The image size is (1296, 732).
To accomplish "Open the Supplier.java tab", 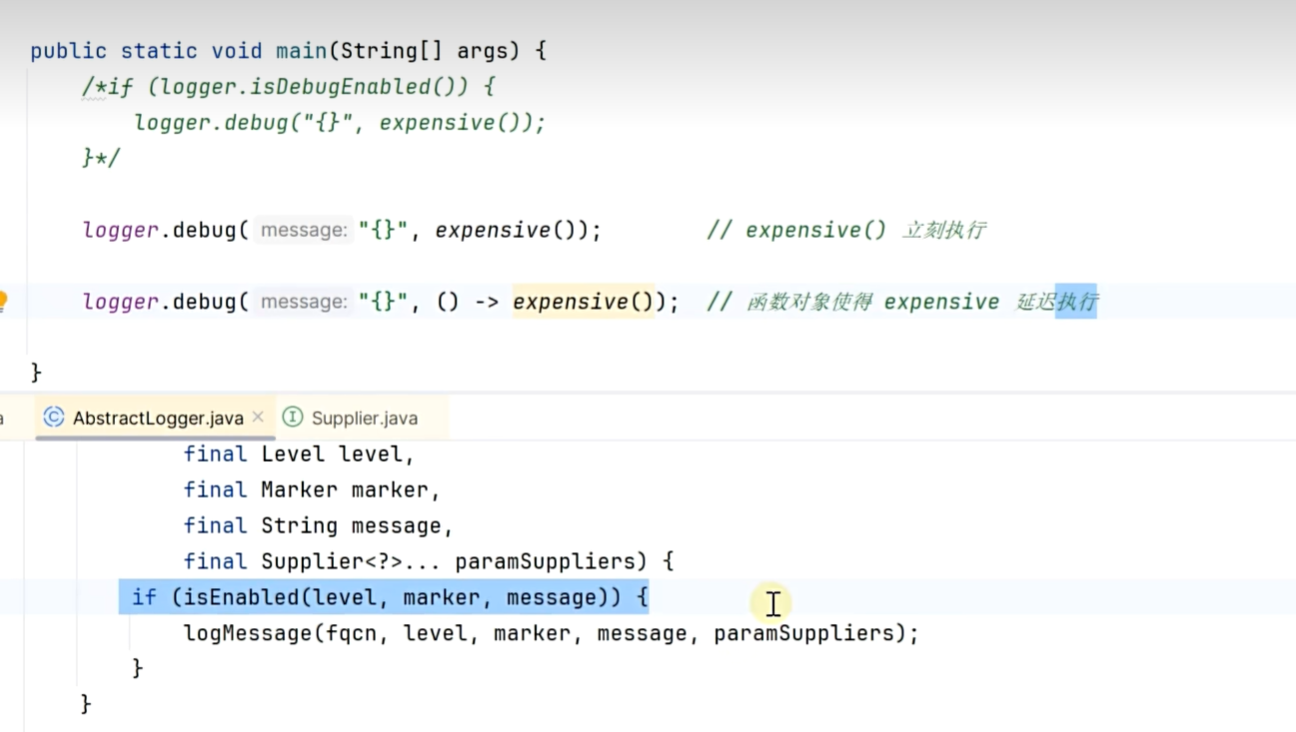I will pos(364,418).
